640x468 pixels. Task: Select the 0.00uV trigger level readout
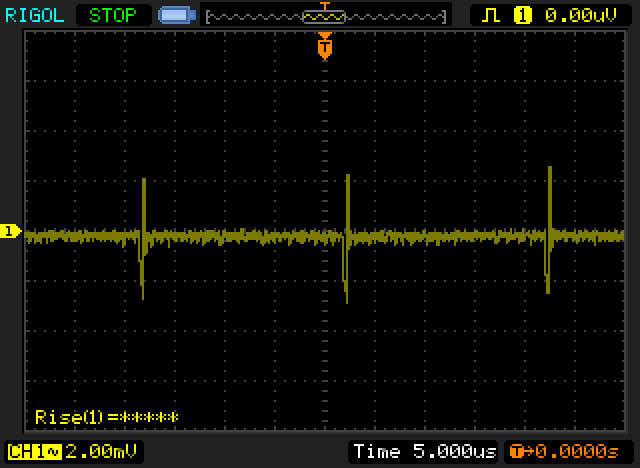point(581,16)
